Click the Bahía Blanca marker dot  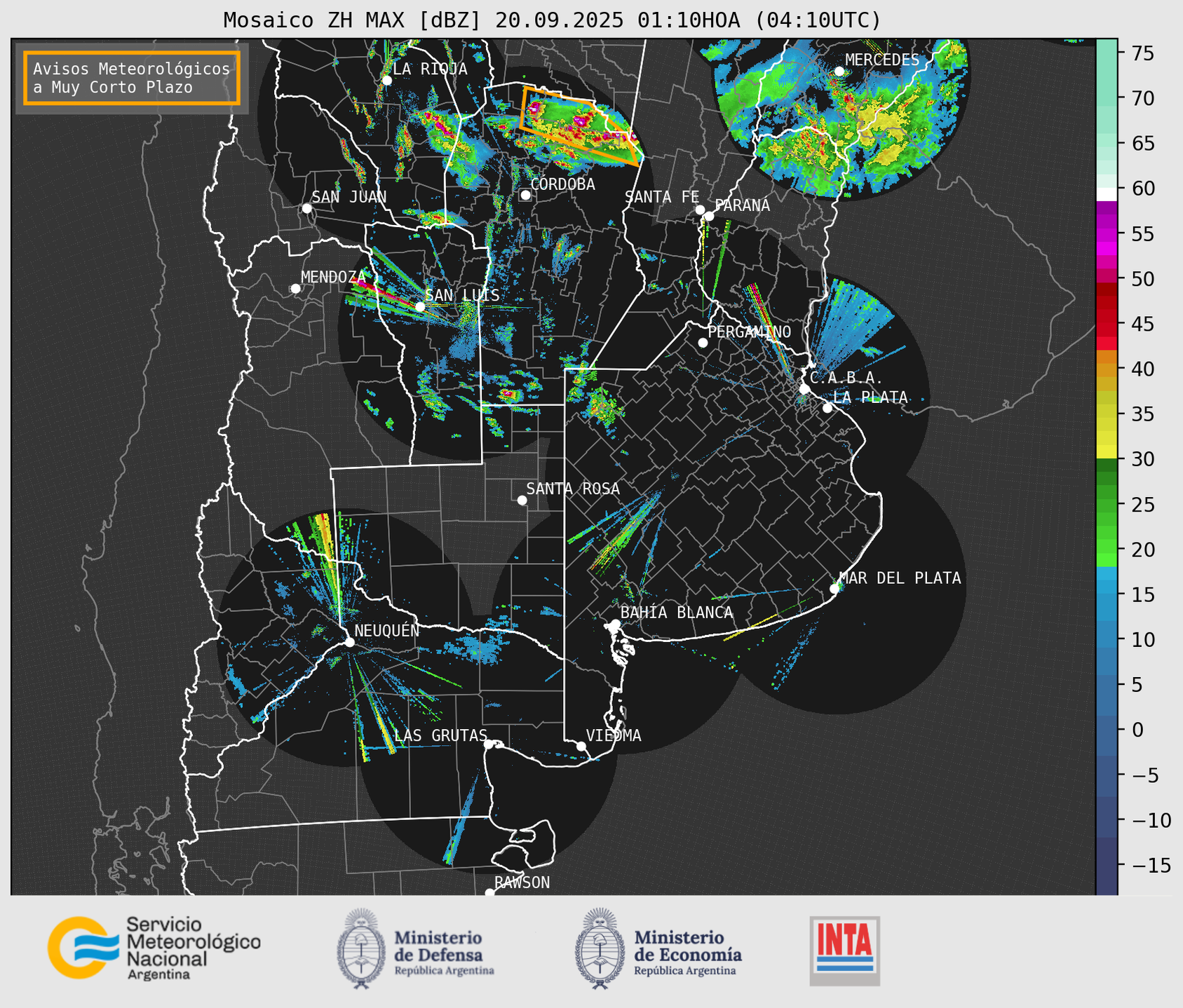click(x=615, y=624)
